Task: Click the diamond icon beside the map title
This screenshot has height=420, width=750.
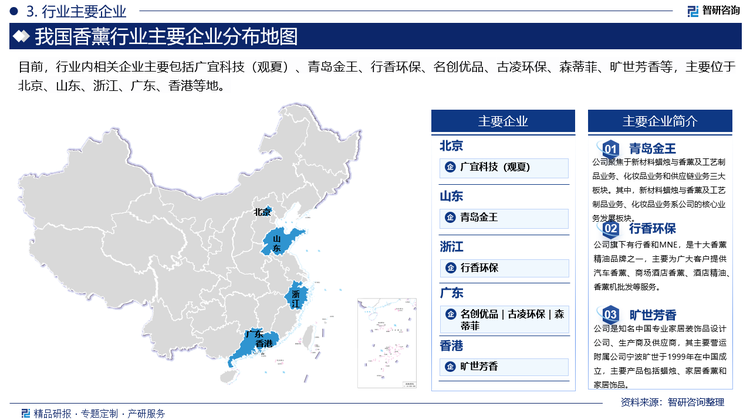Action: click(21, 36)
